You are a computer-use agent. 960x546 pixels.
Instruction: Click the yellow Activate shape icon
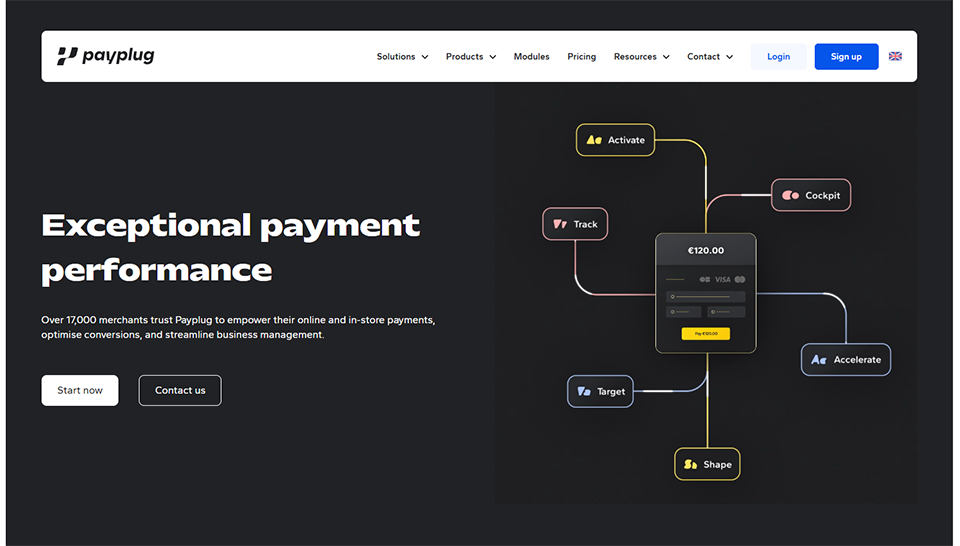(594, 140)
